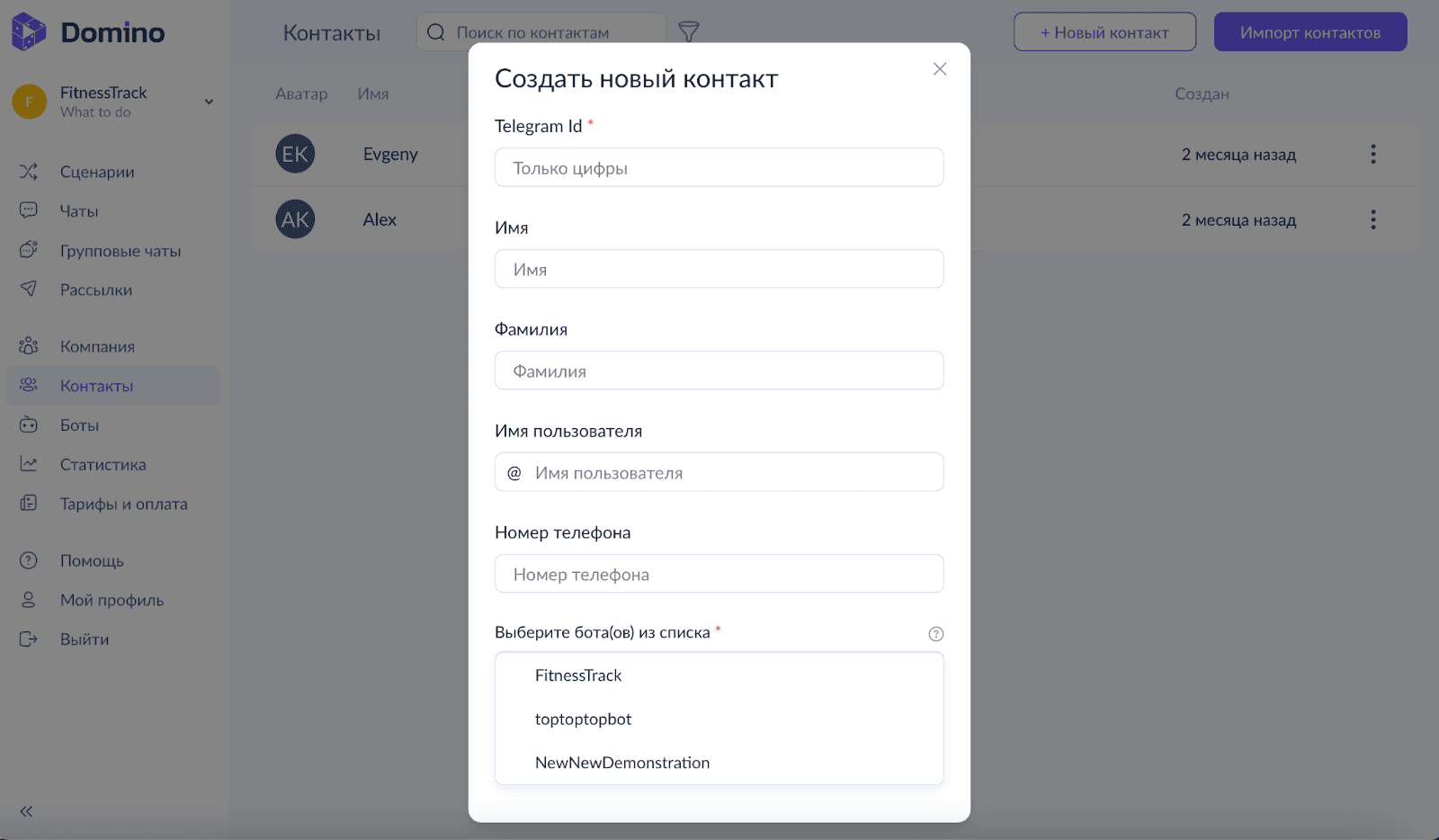Select FitnessTrack bot in the list
The width and height of the screenshot is (1439, 840).
(719, 675)
